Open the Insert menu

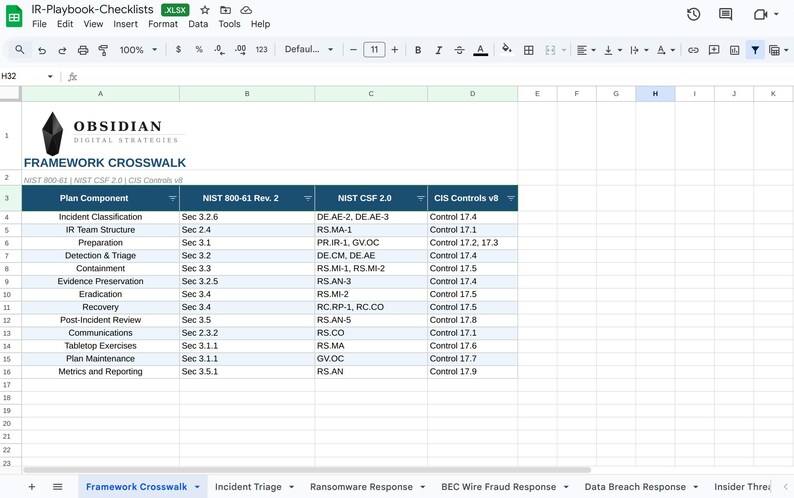(x=125, y=24)
